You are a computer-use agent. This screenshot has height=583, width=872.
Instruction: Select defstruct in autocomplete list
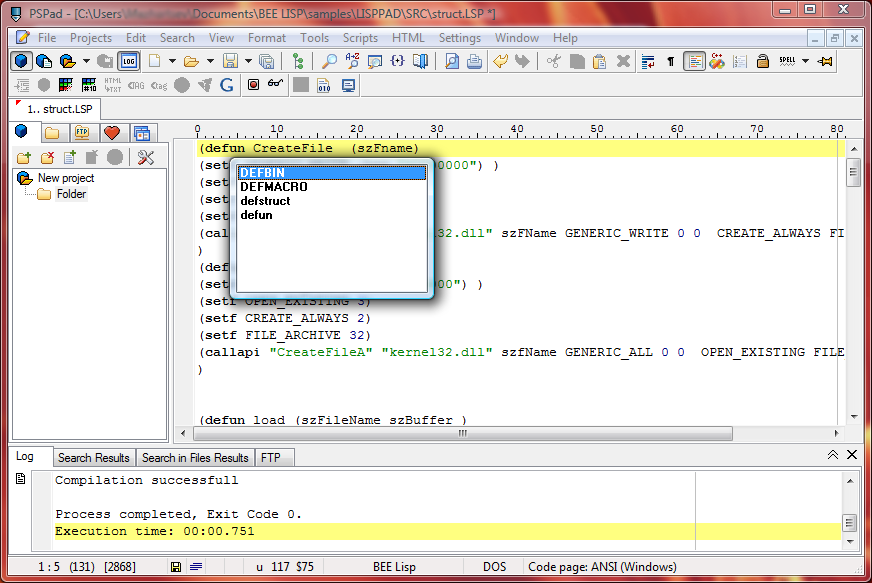point(265,201)
